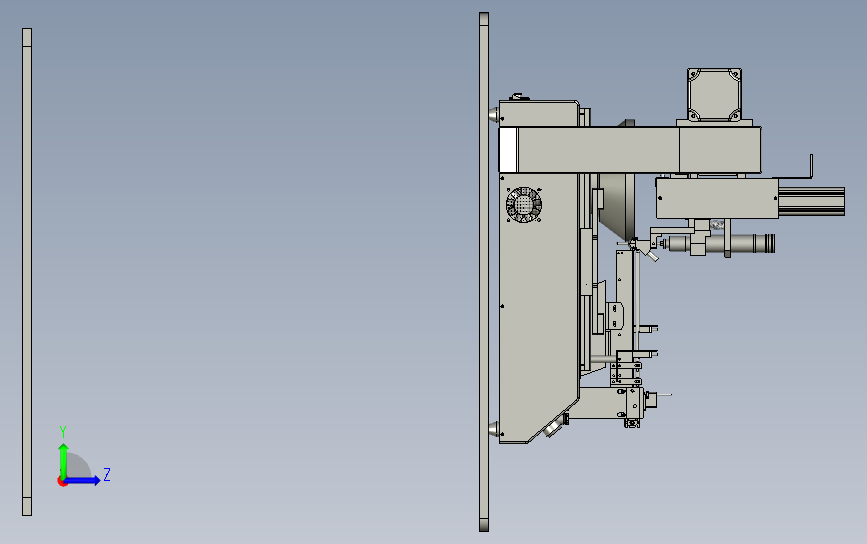Select the conical funnel part under the beam
867x544 pixels.
[x=617, y=206]
